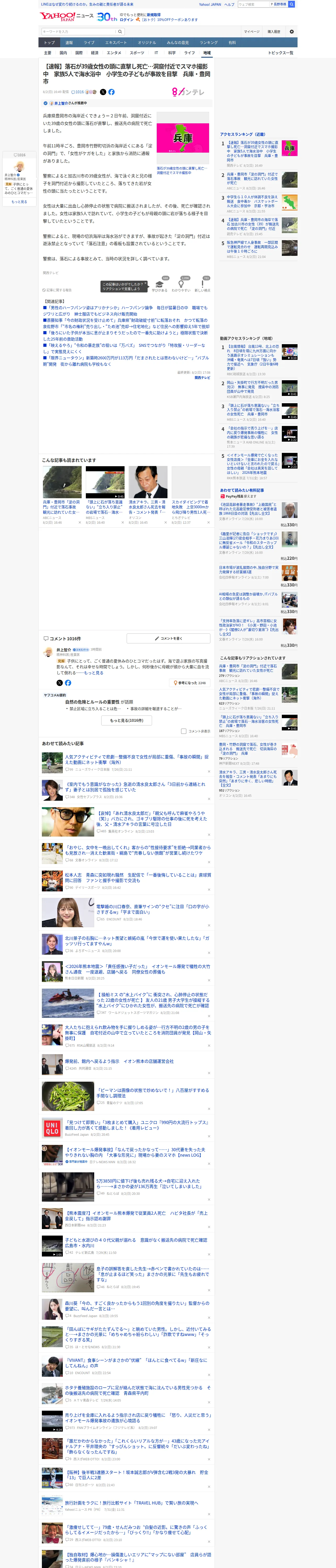Open スカイダイビング recommended article card

[x=191, y=495]
